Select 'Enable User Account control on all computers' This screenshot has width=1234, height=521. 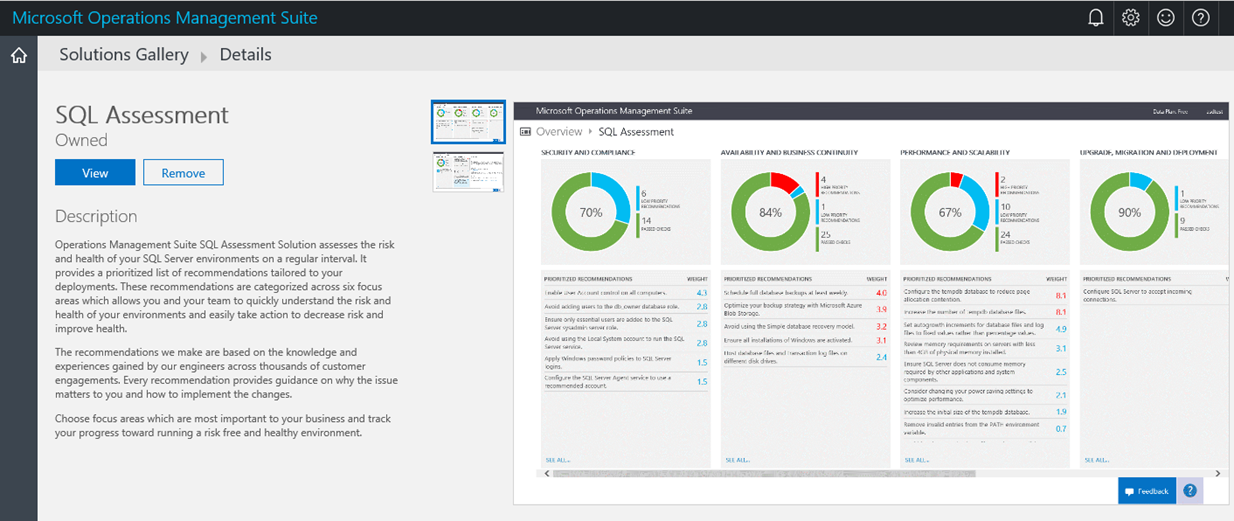pyautogui.click(x=625, y=293)
